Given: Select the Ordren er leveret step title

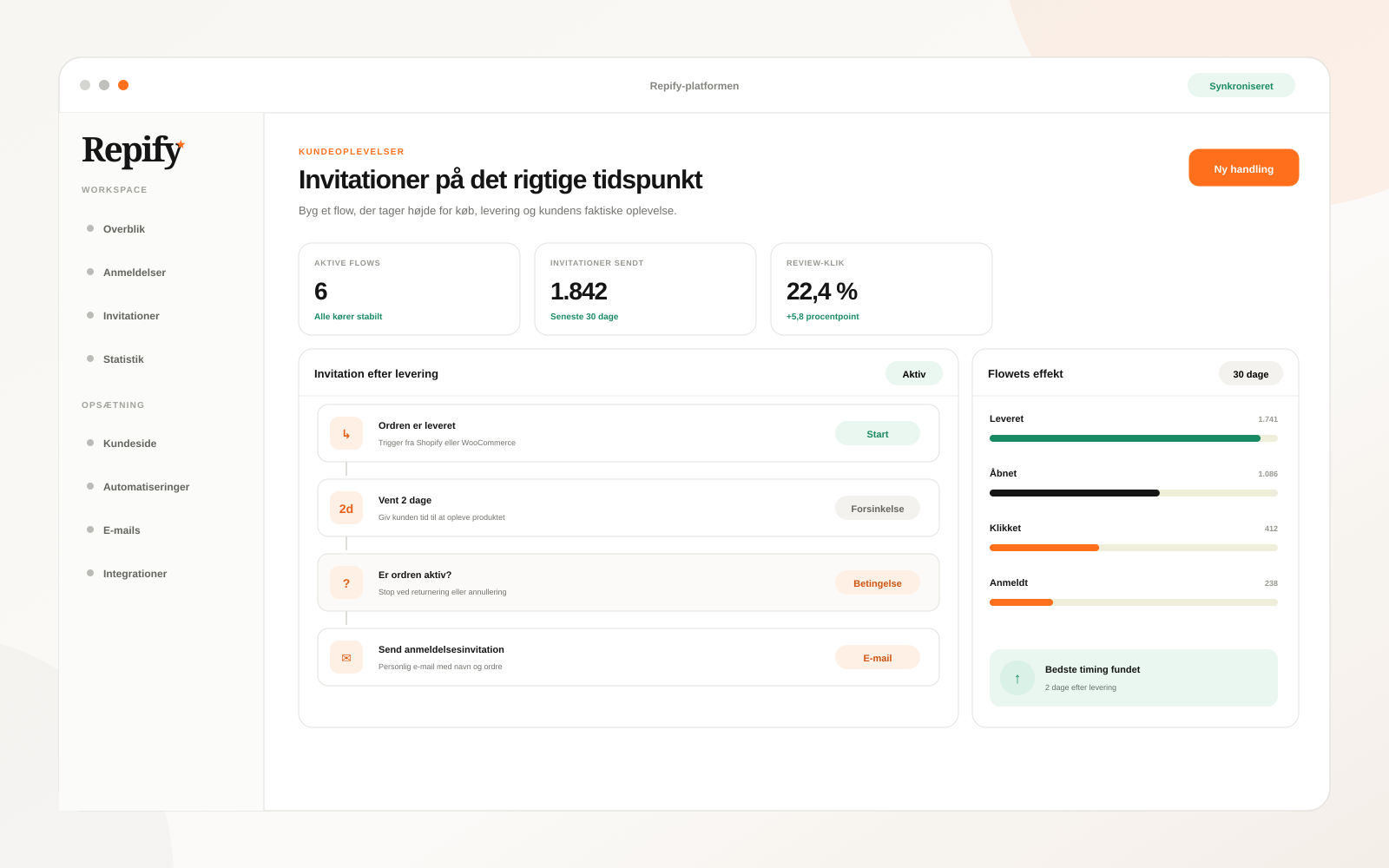Looking at the screenshot, I should coord(417,425).
